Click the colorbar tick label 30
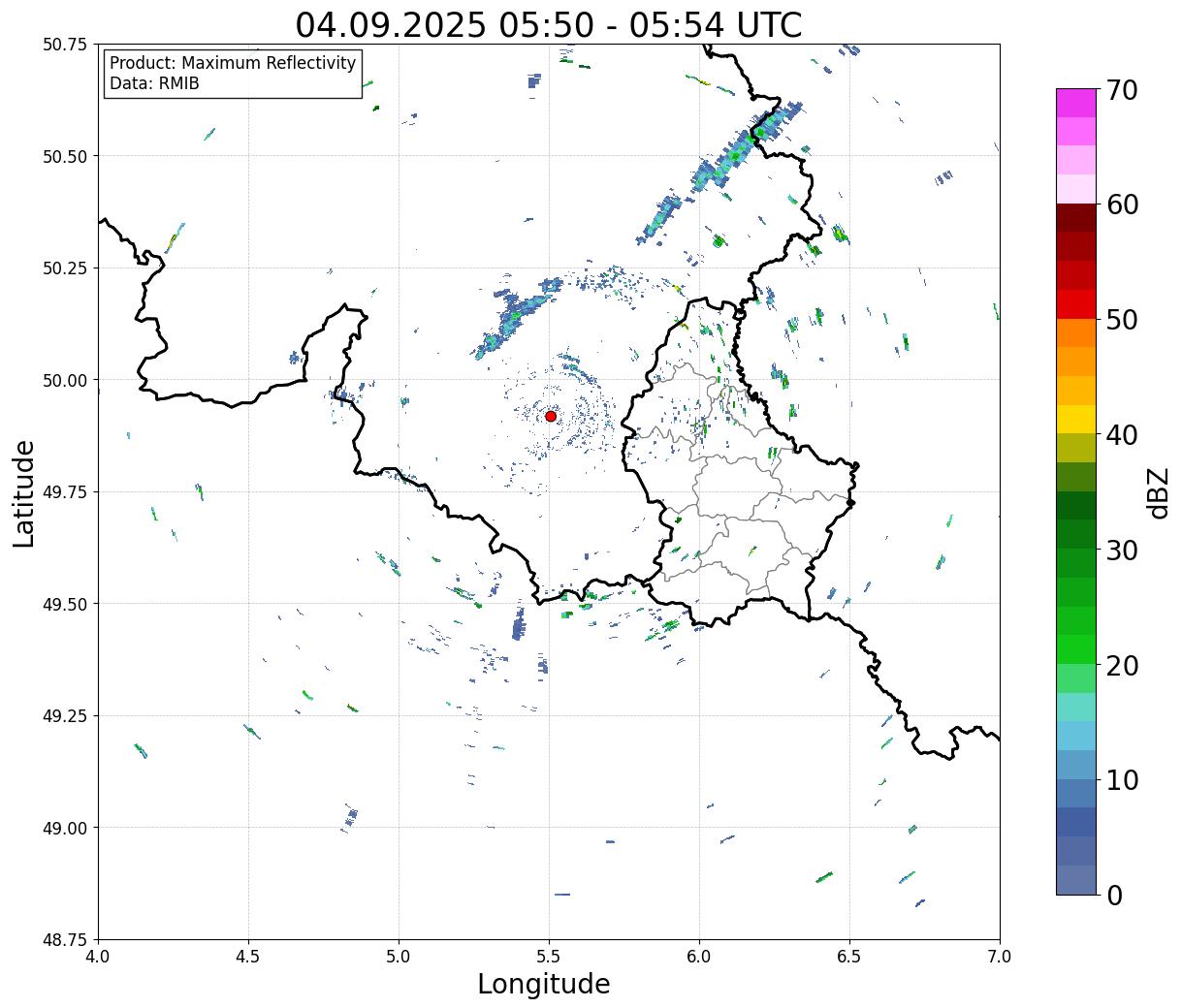This screenshot has height=1008, width=1182. pos(1123,550)
